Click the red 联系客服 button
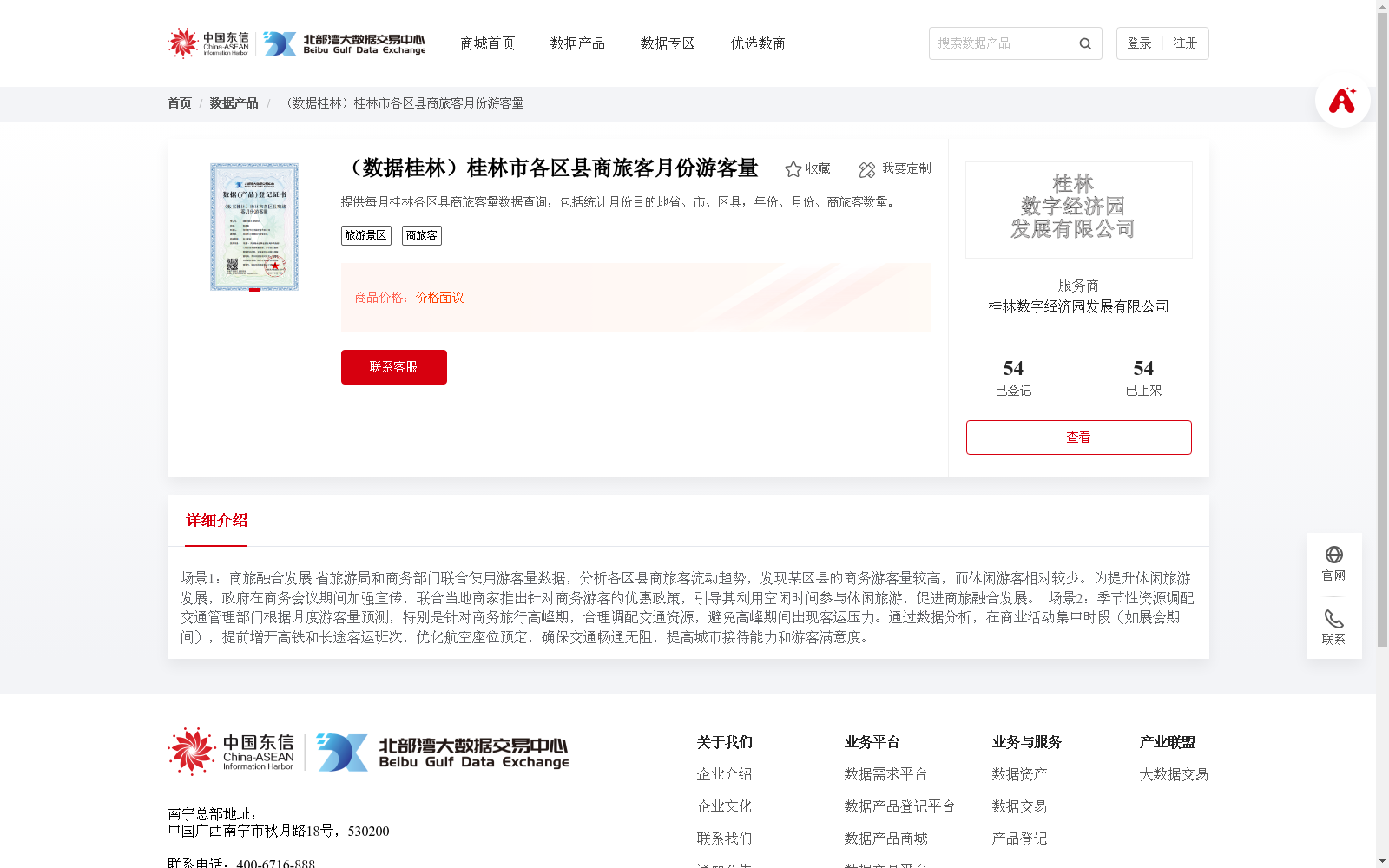The height and width of the screenshot is (868, 1389). pos(394,367)
